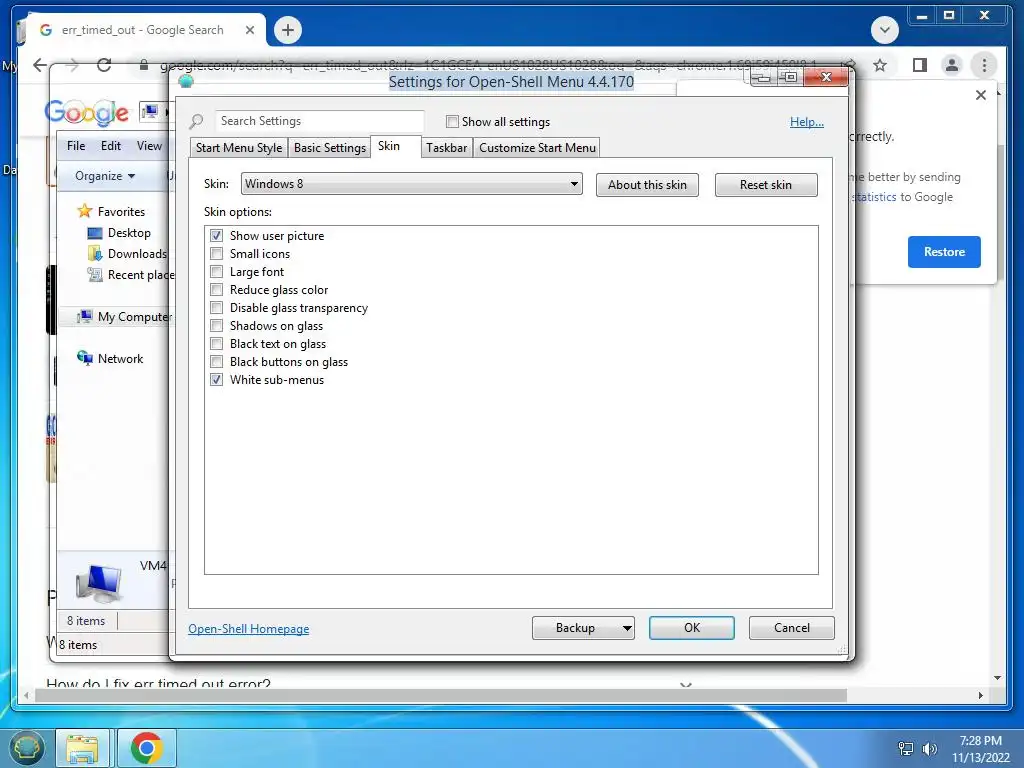This screenshot has height=768, width=1024.
Task: Enable the Small icons option
Action: [x=216, y=253]
